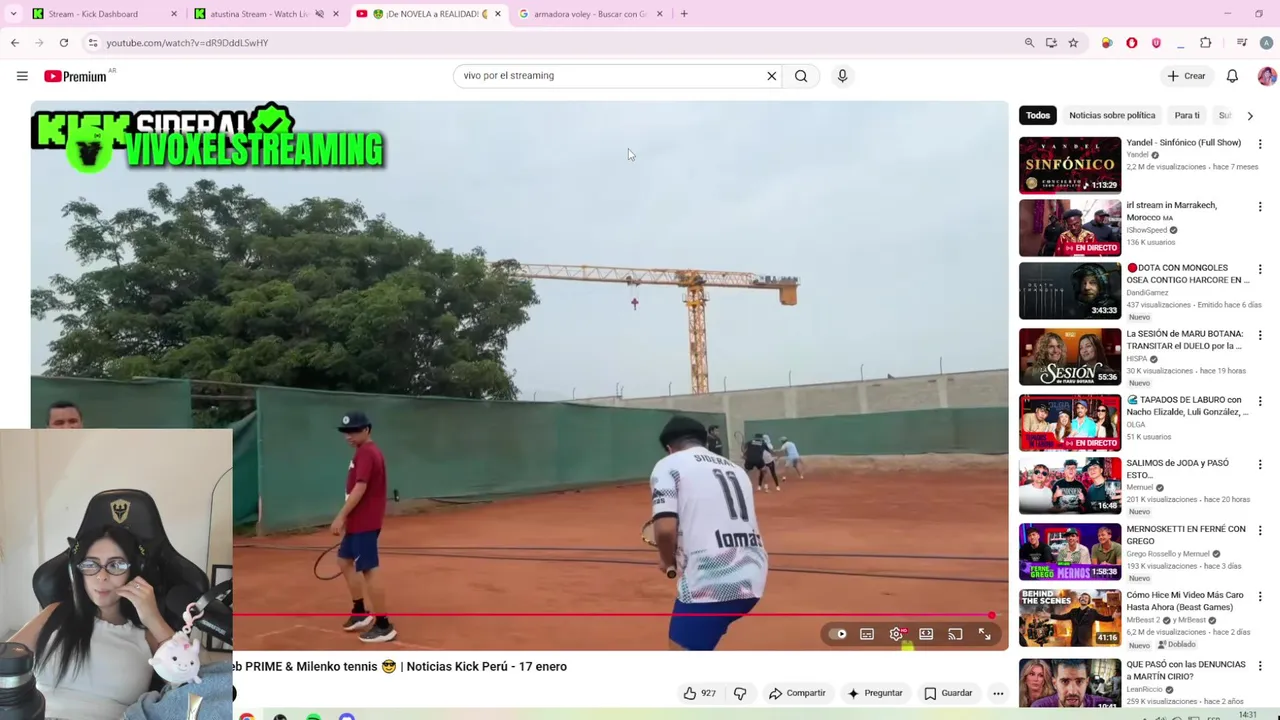Screen dimensions: 1280x720
Task: Open TAPADOS DE LABURO live thumbnail
Action: [x=1070, y=423]
